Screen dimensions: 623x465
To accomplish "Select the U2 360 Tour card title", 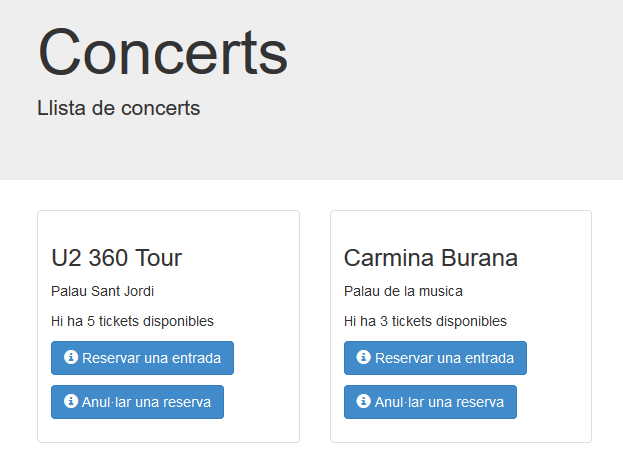I will pyautogui.click(x=116, y=258).
